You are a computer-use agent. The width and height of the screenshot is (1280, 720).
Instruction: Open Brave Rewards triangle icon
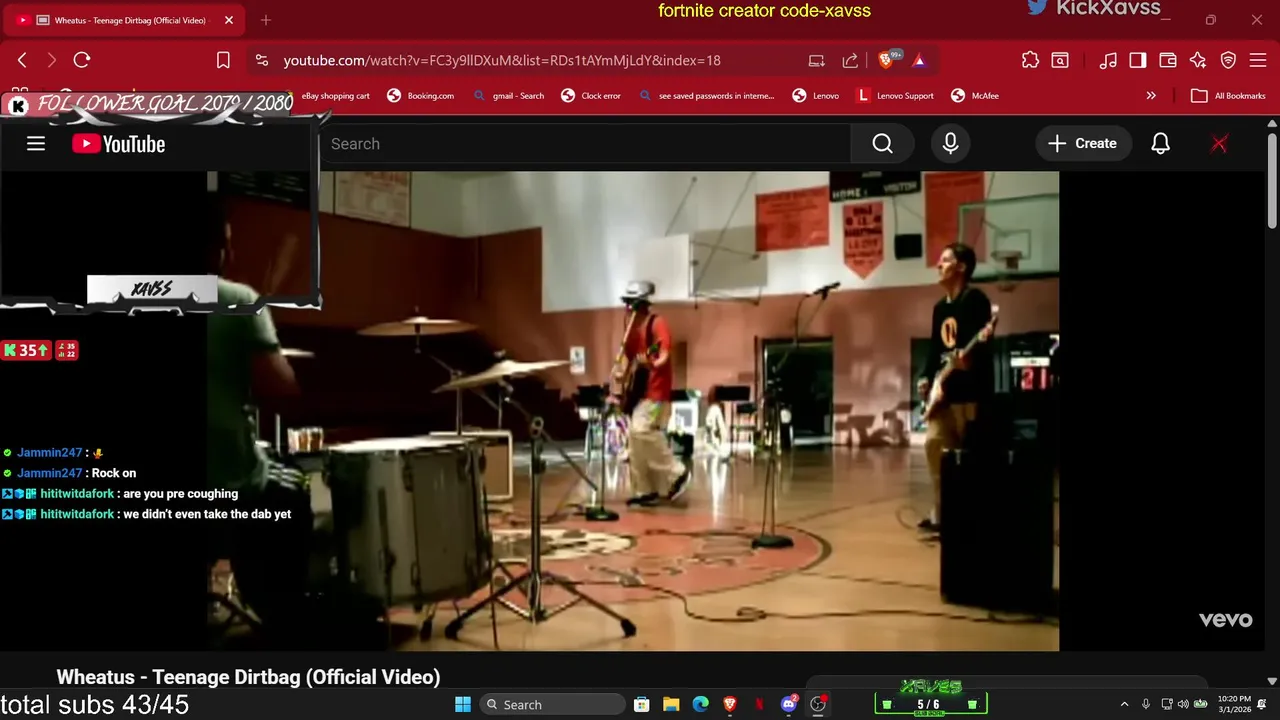[919, 60]
